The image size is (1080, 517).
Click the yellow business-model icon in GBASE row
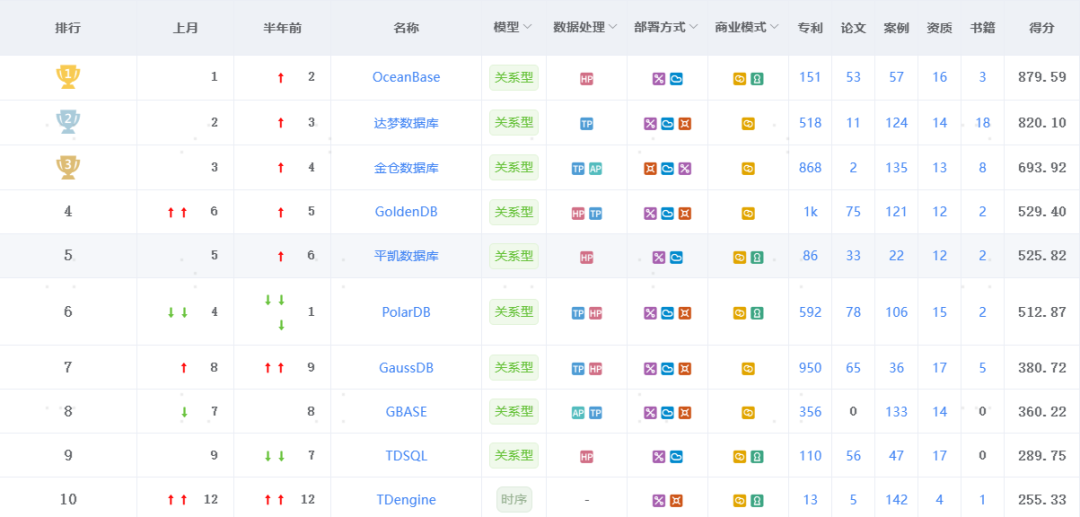click(749, 413)
